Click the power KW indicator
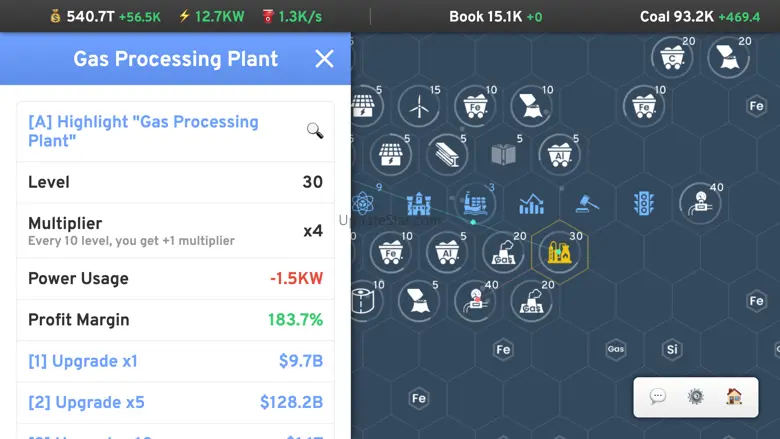The height and width of the screenshot is (439, 780). (x=213, y=16)
